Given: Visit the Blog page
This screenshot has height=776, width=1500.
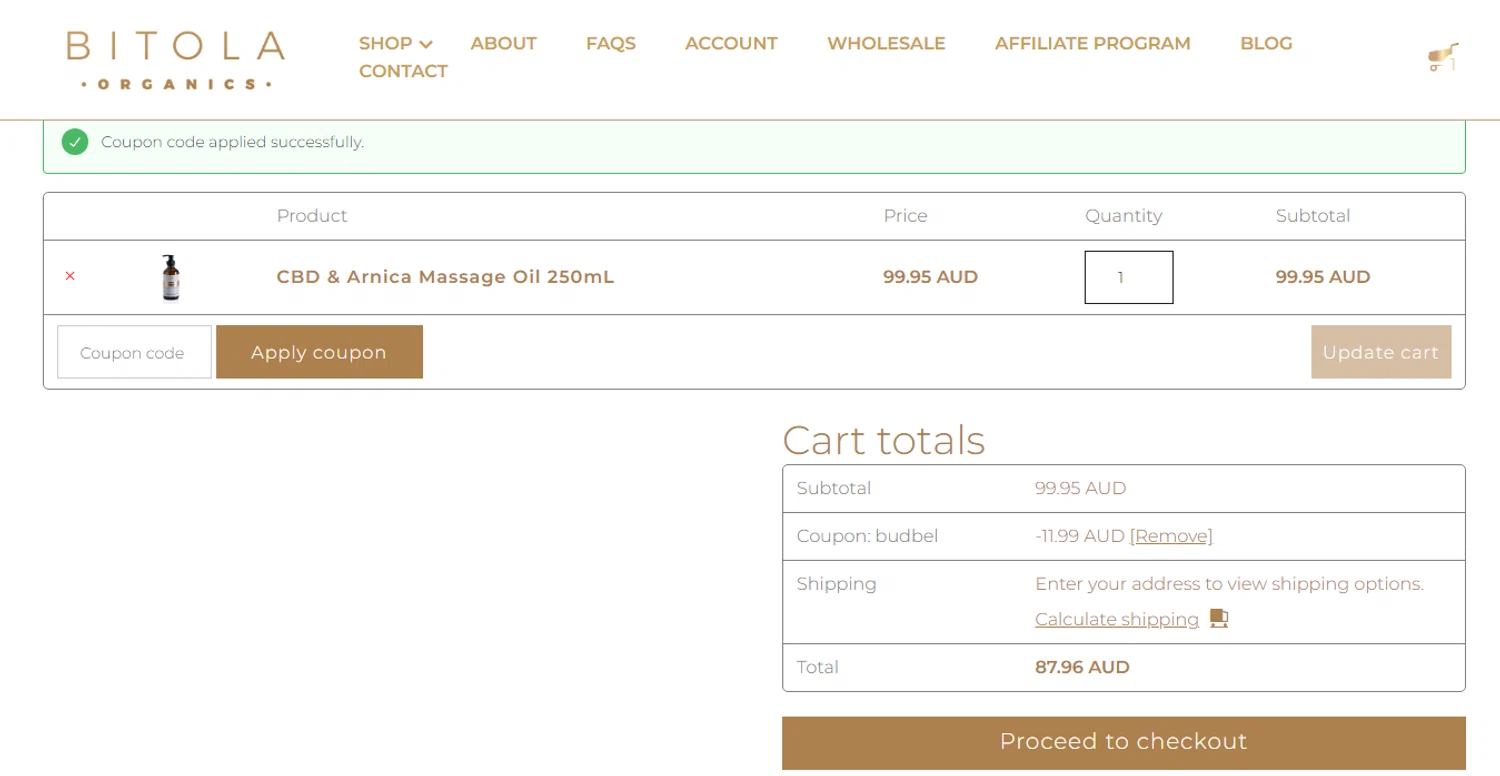Looking at the screenshot, I should click(x=1266, y=43).
